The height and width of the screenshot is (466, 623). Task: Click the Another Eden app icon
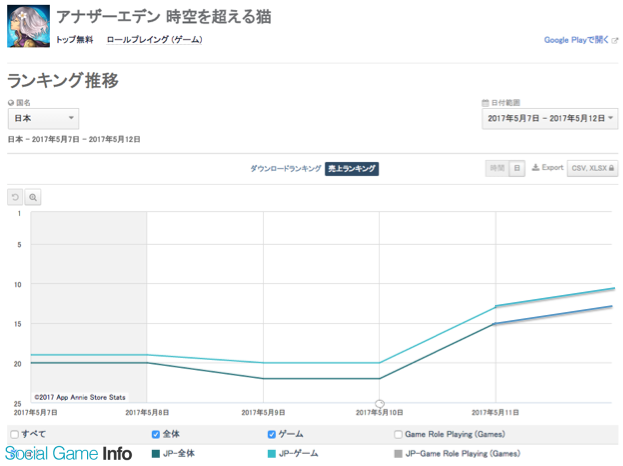pos(29,26)
